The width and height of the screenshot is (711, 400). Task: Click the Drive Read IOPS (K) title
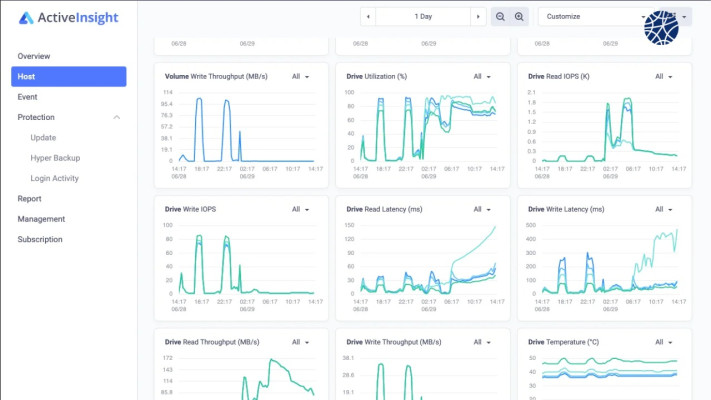(x=559, y=77)
